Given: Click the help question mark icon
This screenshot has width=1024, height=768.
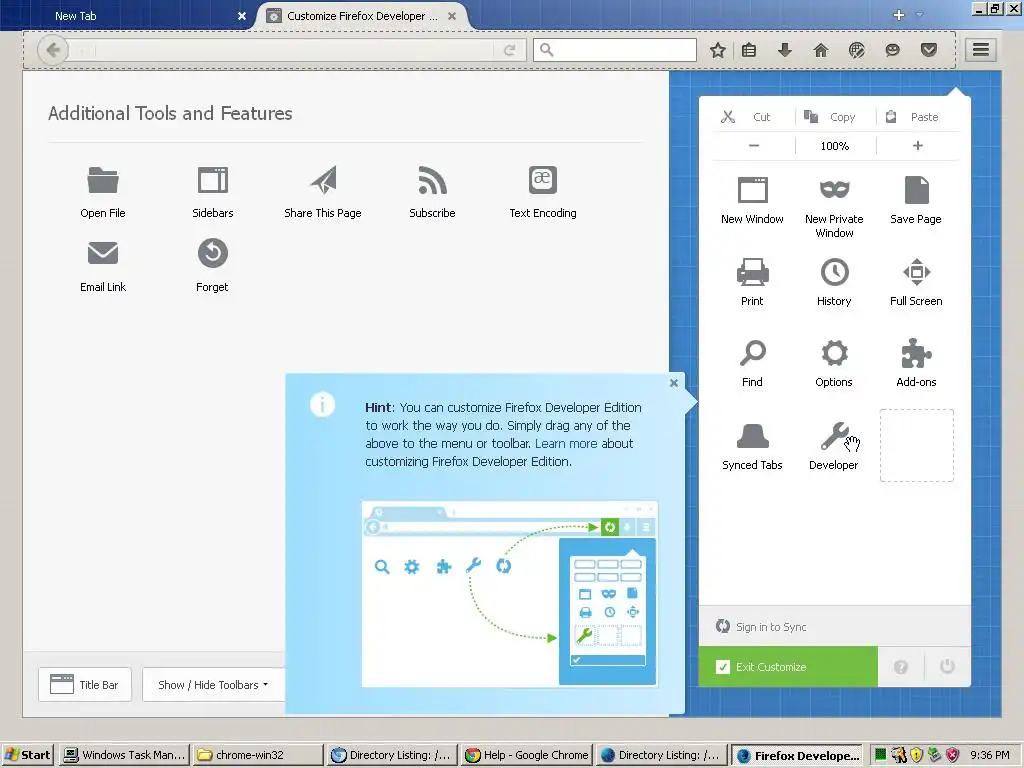Looking at the screenshot, I should tap(901, 667).
